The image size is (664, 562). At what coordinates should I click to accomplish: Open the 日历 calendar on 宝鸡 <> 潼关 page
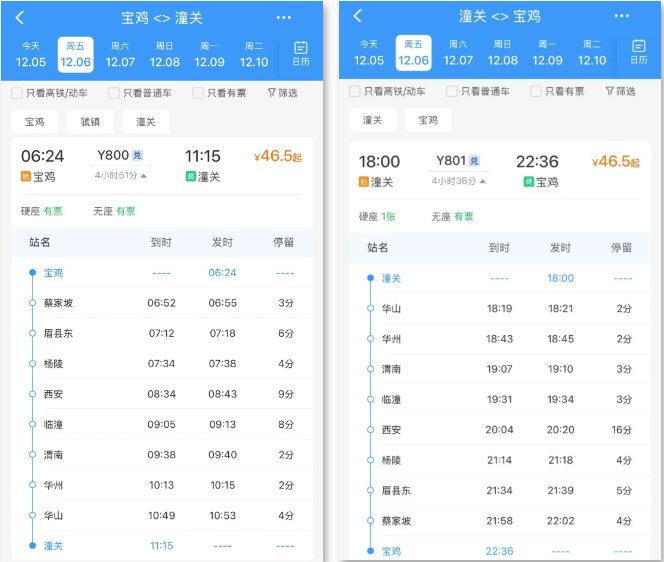(x=301, y=53)
